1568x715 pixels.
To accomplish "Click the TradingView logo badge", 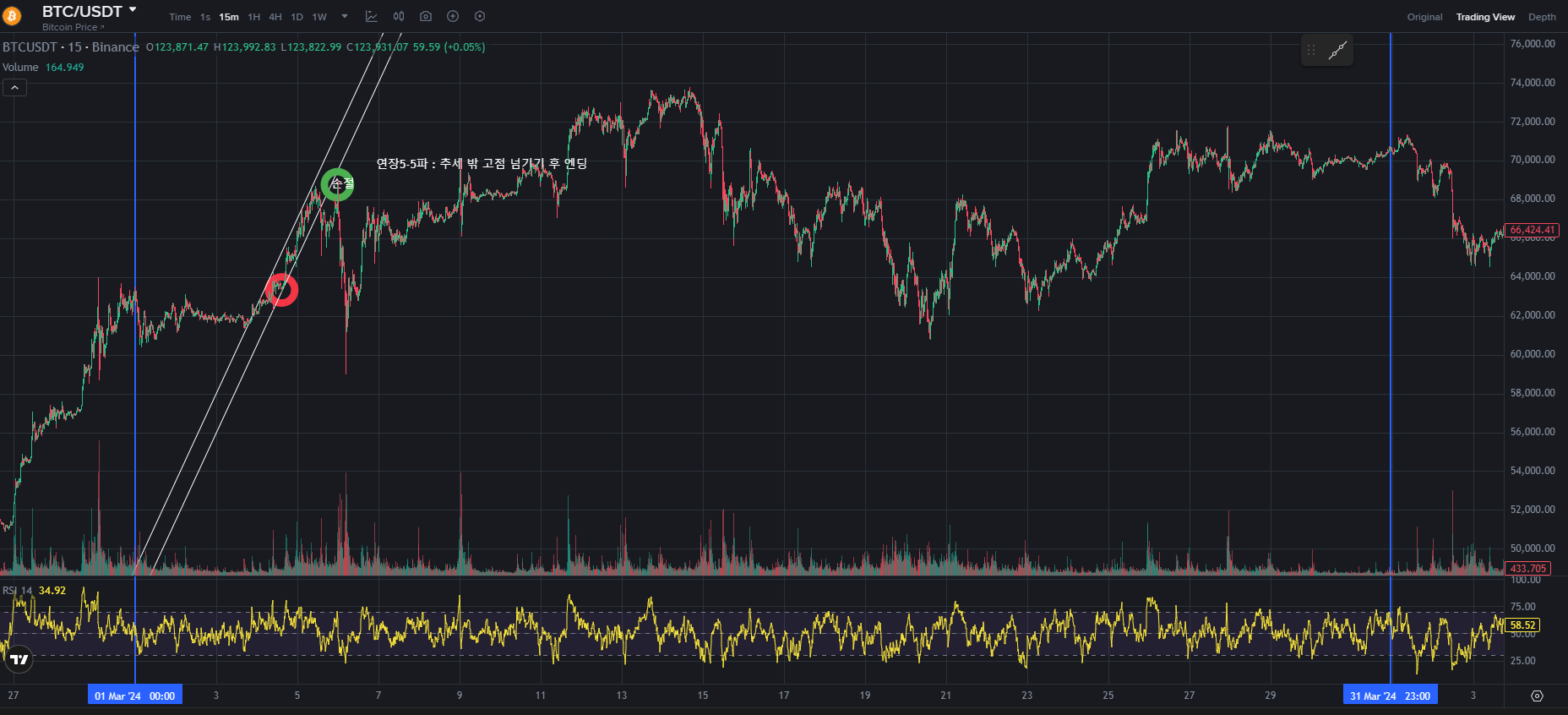I will [x=19, y=659].
